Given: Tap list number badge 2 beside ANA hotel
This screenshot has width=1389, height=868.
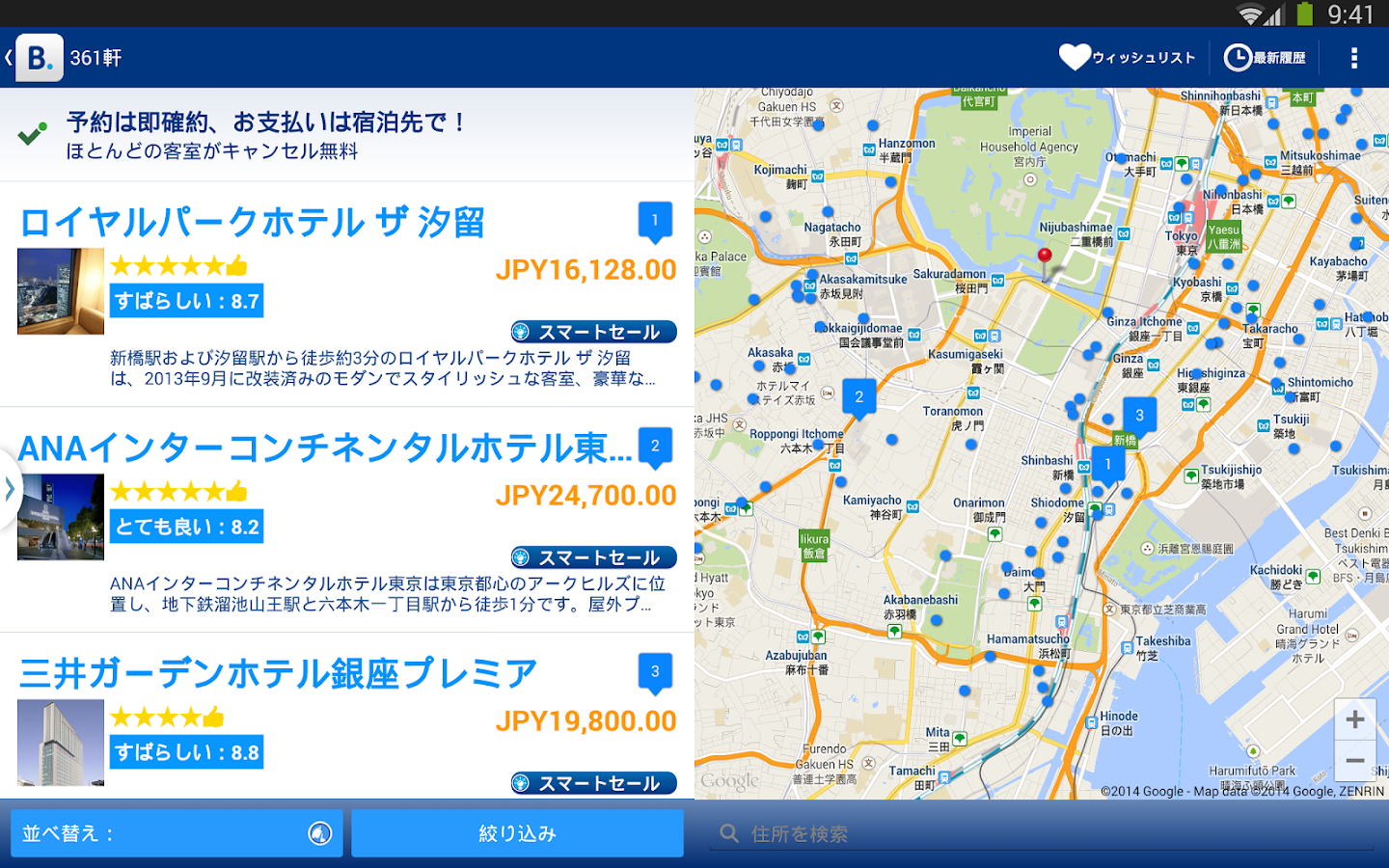Looking at the screenshot, I should pos(655,448).
